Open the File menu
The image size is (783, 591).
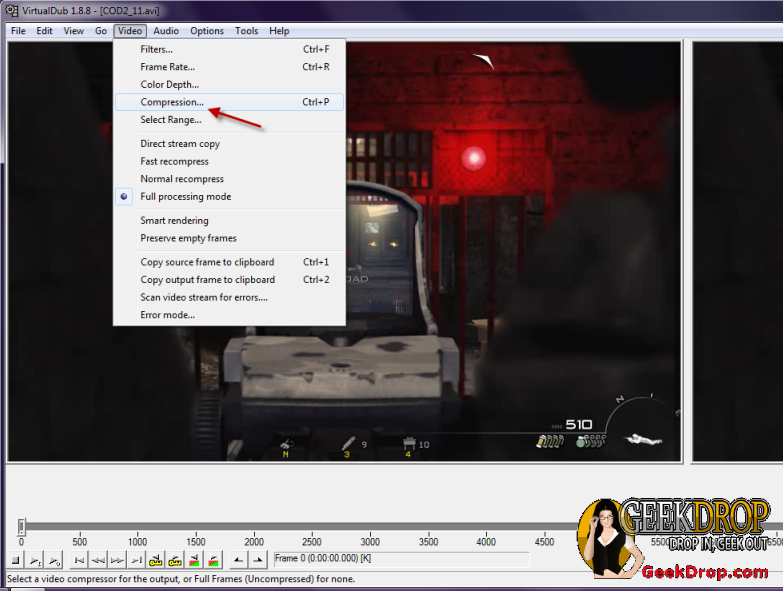18,31
